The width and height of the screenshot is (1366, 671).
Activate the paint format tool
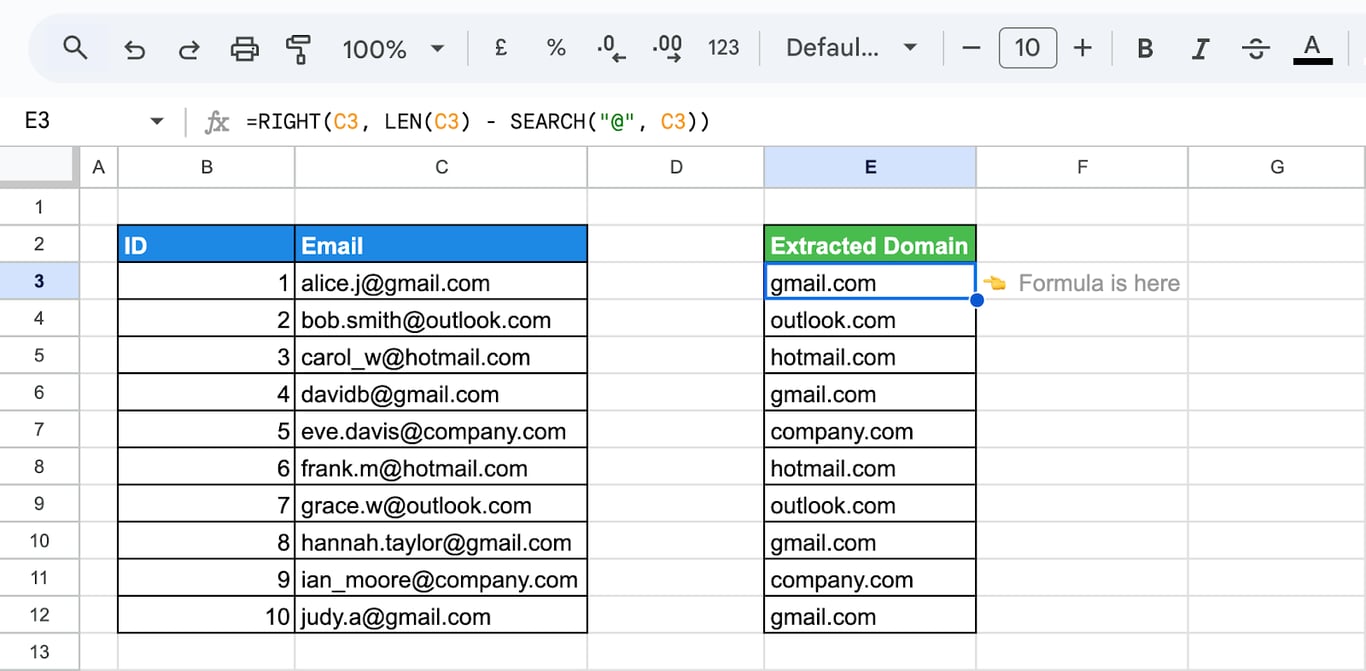pos(297,48)
